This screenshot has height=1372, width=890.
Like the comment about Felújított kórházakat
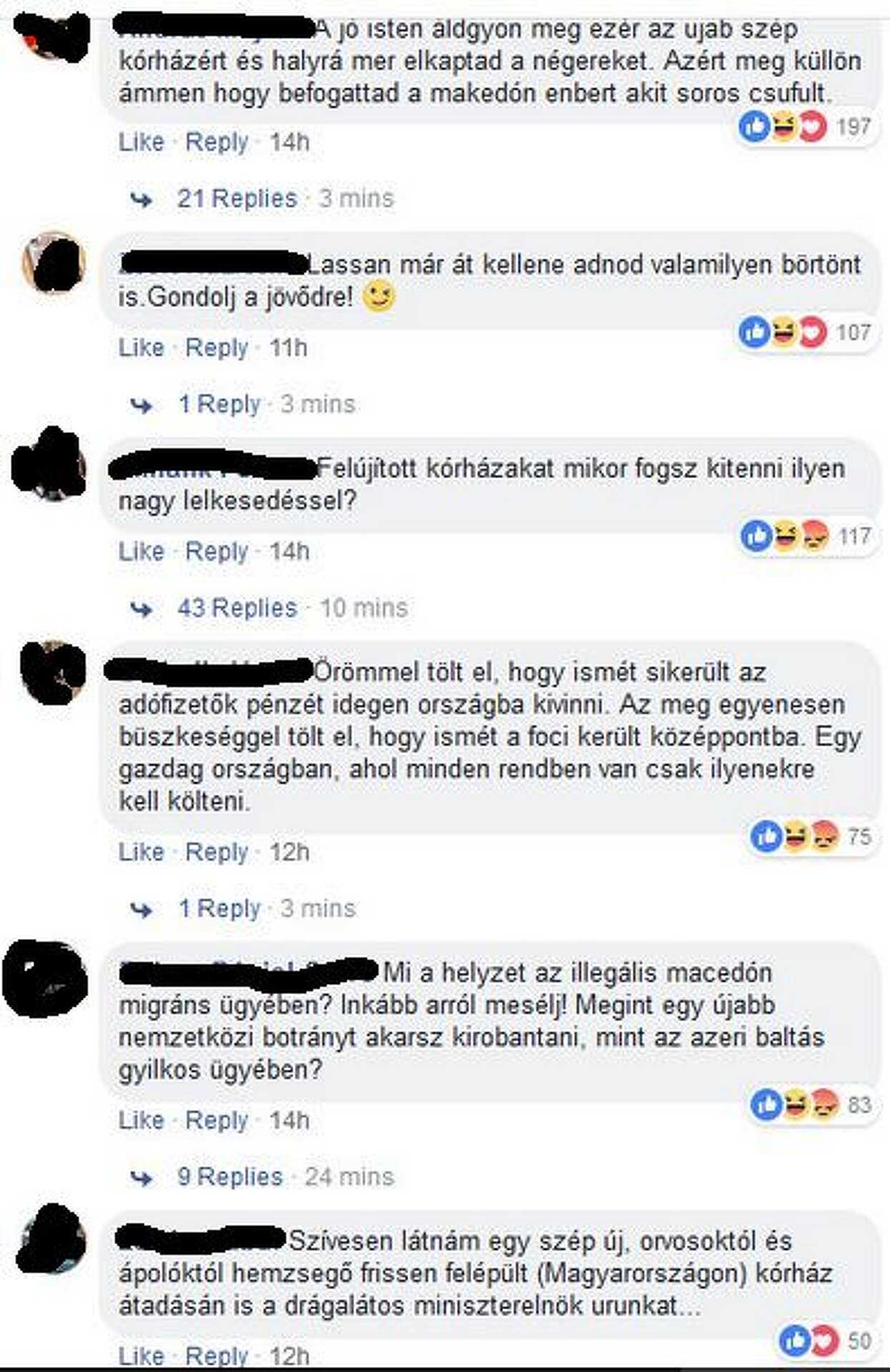[142, 552]
